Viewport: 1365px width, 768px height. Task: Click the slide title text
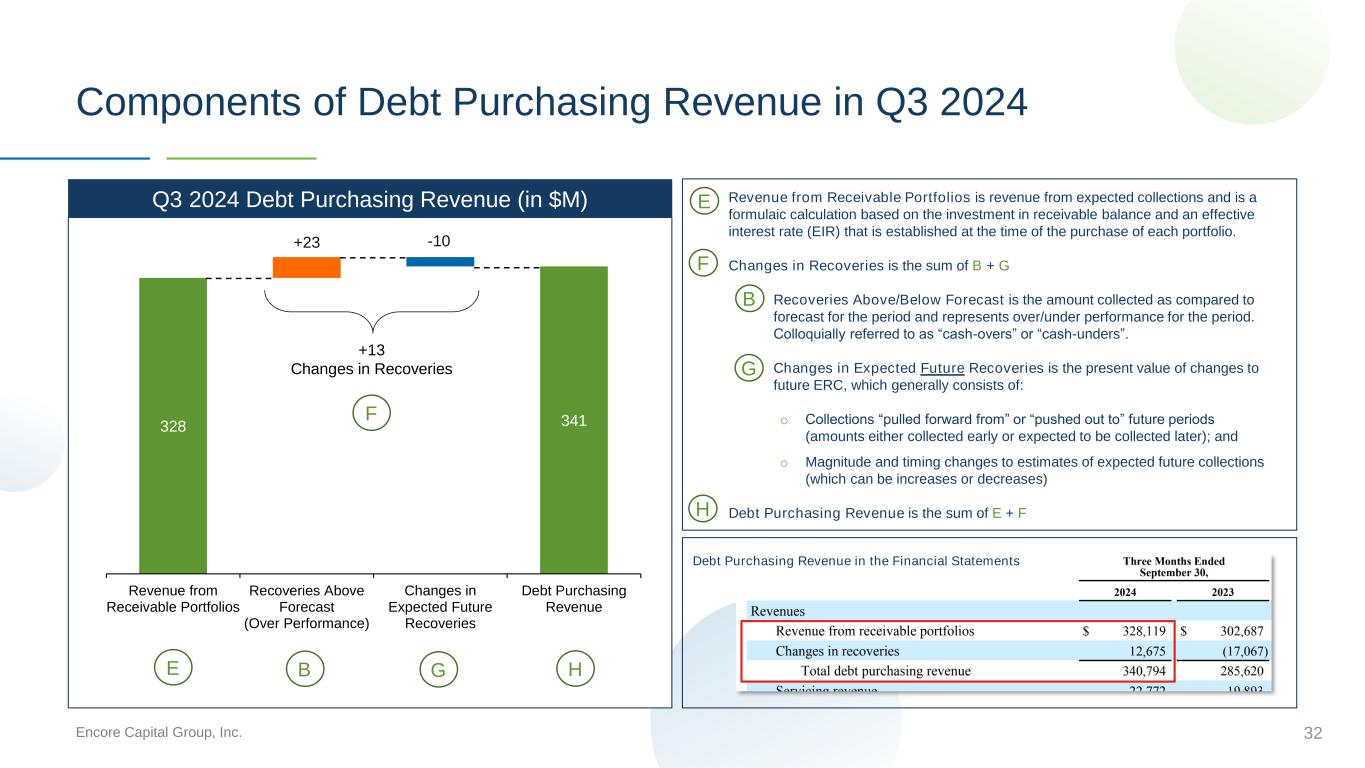552,102
